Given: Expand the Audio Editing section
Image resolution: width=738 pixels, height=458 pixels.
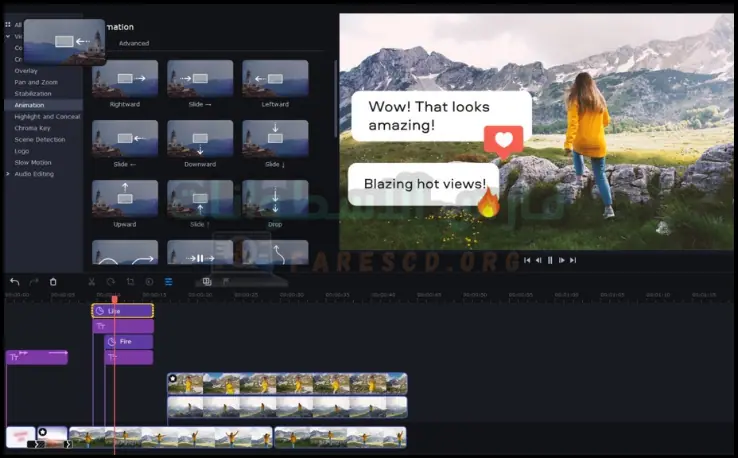Looking at the screenshot, I should [34, 174].
